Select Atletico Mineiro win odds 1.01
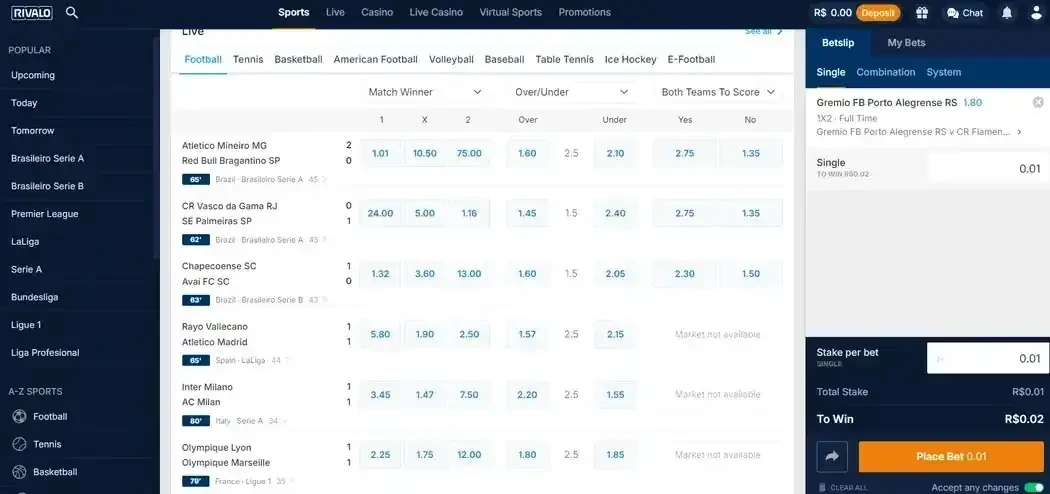The height and width of the screenshot is (494, 1050). (380, 153)
